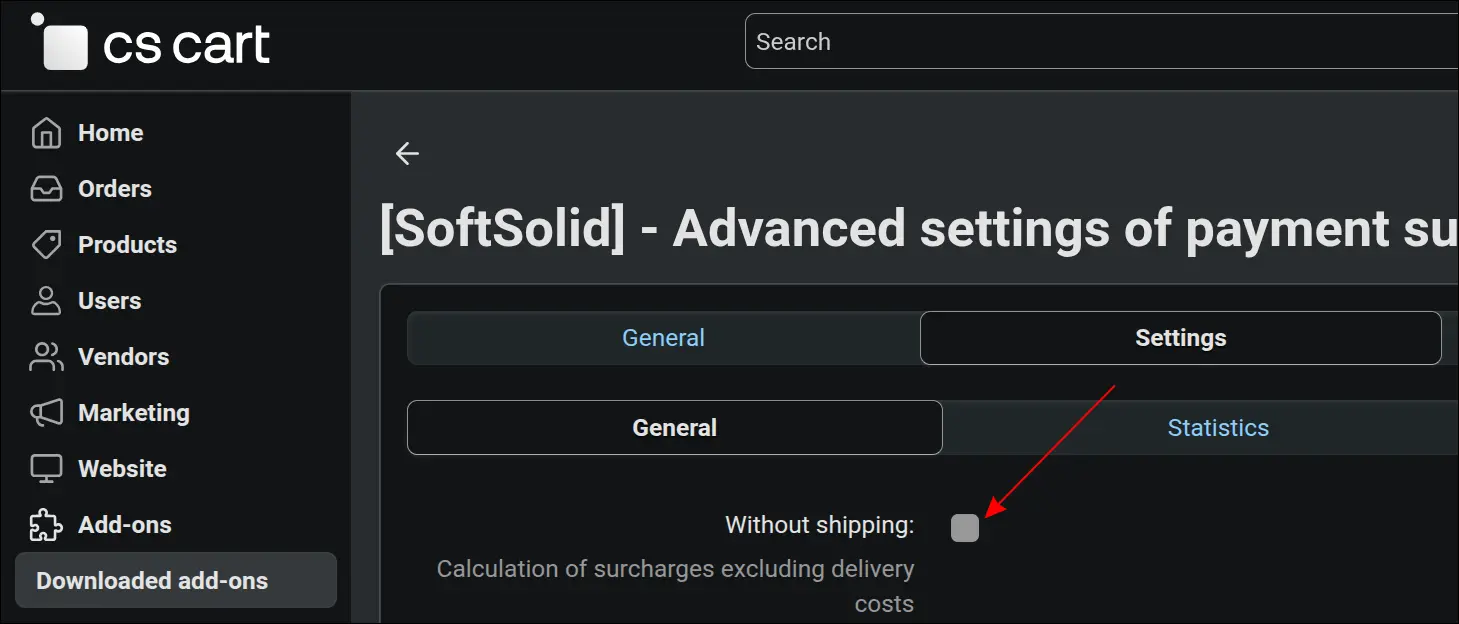Viewport: 1459px width, 624px height.
Task: Click the Without shipping label text
Action: point(820,525)
